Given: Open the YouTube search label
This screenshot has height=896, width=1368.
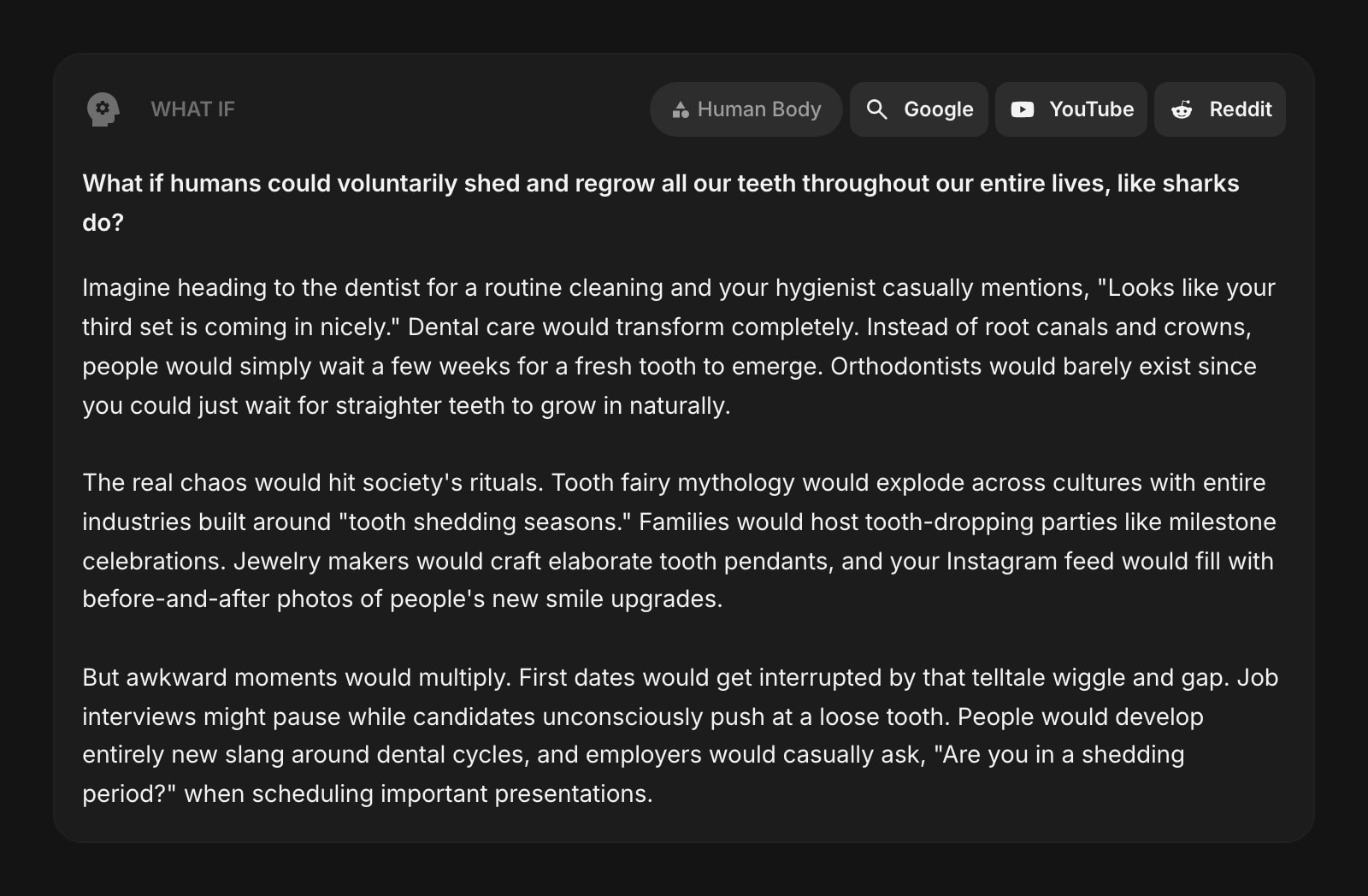Looking at the screenshot, I should tap(1091, 109).
